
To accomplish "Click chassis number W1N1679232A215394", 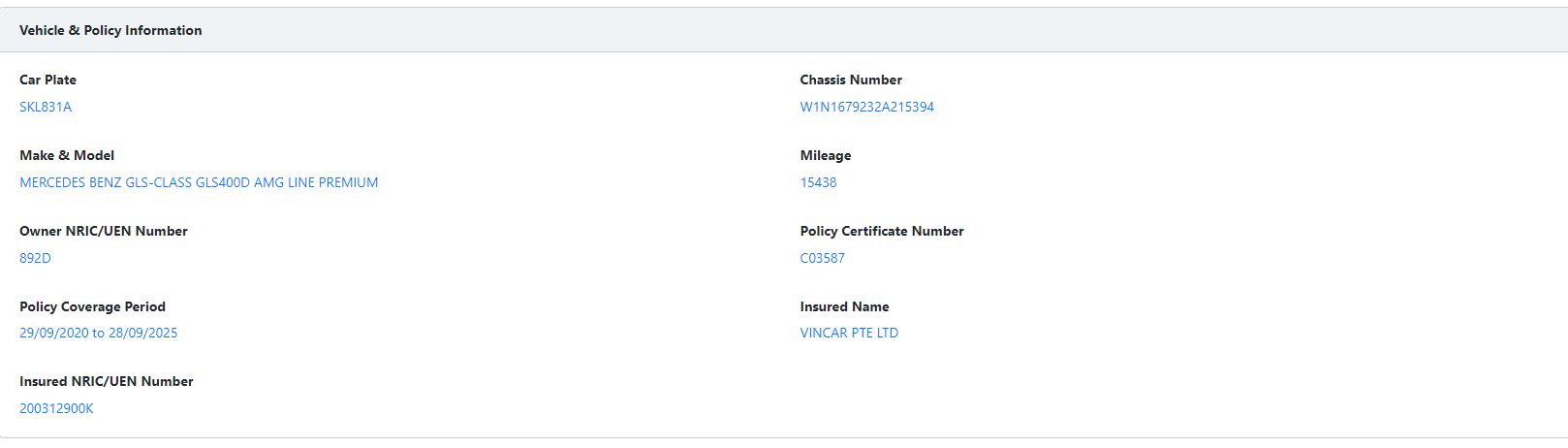I will (866, 107).
